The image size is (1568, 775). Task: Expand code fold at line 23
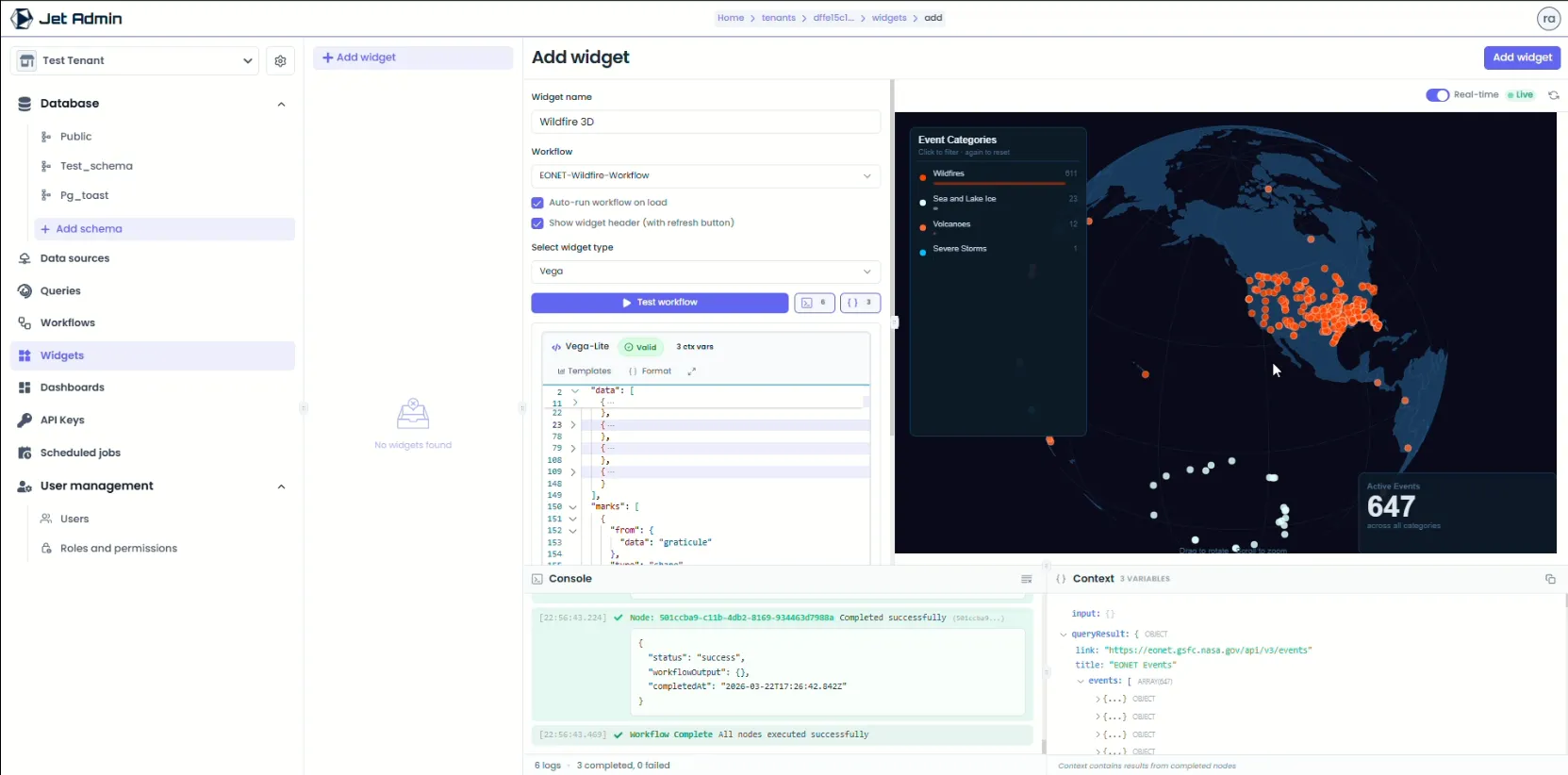[573, 425]
